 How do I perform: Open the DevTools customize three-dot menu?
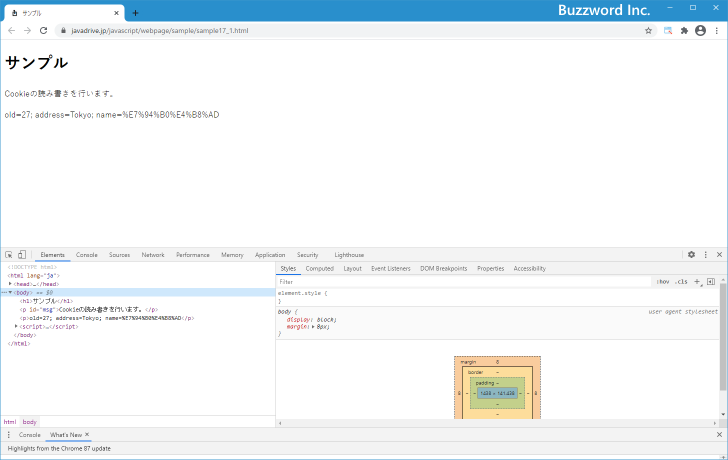[x=706, y=254]
